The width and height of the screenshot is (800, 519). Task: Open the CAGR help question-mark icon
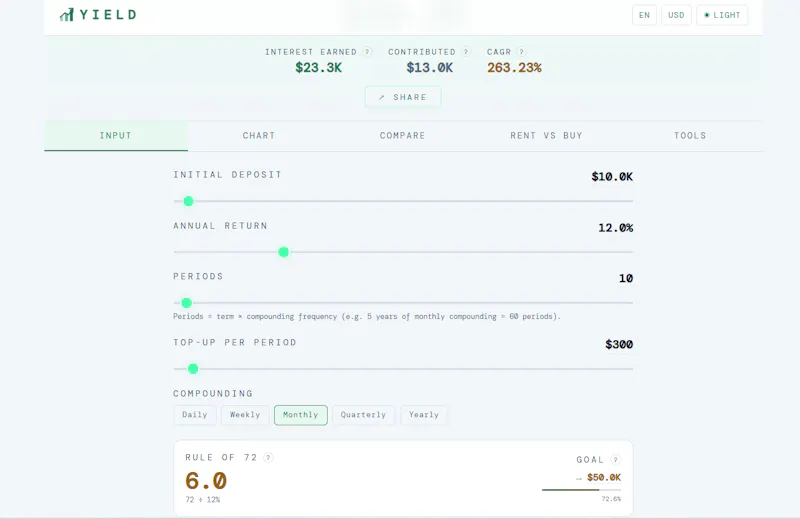point(521,52)
